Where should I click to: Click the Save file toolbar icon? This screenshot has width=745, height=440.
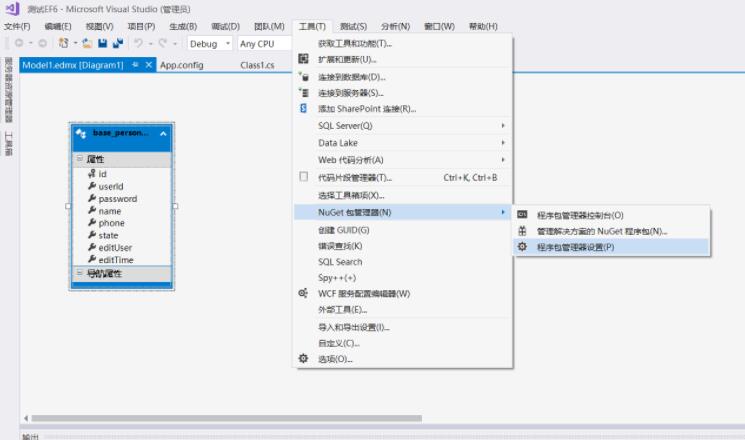[x=103, y=43]
